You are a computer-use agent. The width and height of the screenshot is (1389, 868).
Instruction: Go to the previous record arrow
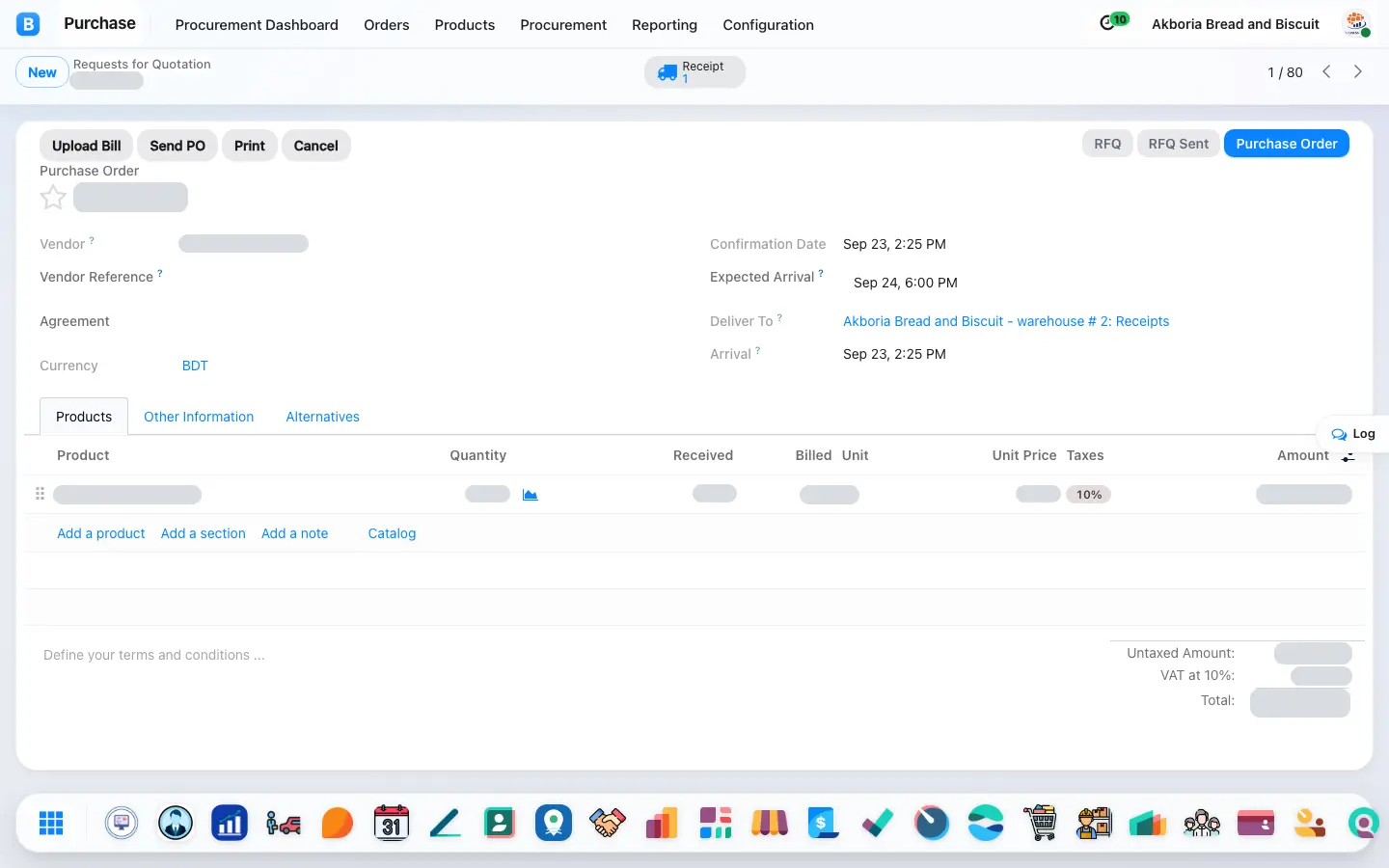pos(1327,72)
